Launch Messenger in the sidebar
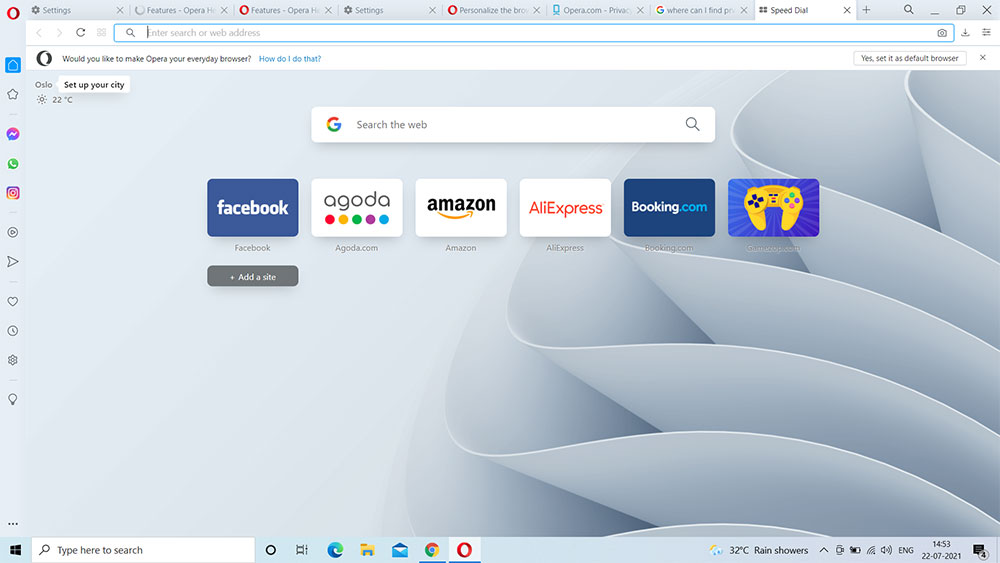The height and width of the screenshot is (563, 1000). 13,134
